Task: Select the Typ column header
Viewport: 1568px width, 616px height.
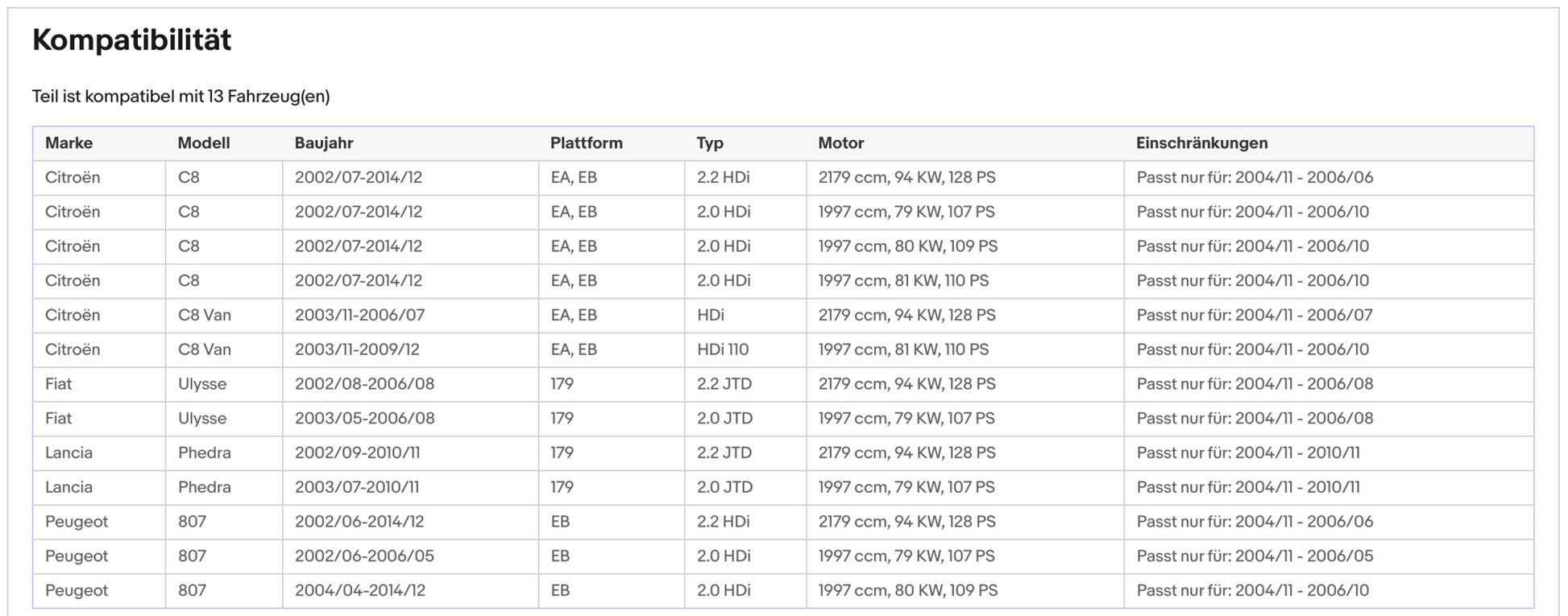Action: [709, 143]
